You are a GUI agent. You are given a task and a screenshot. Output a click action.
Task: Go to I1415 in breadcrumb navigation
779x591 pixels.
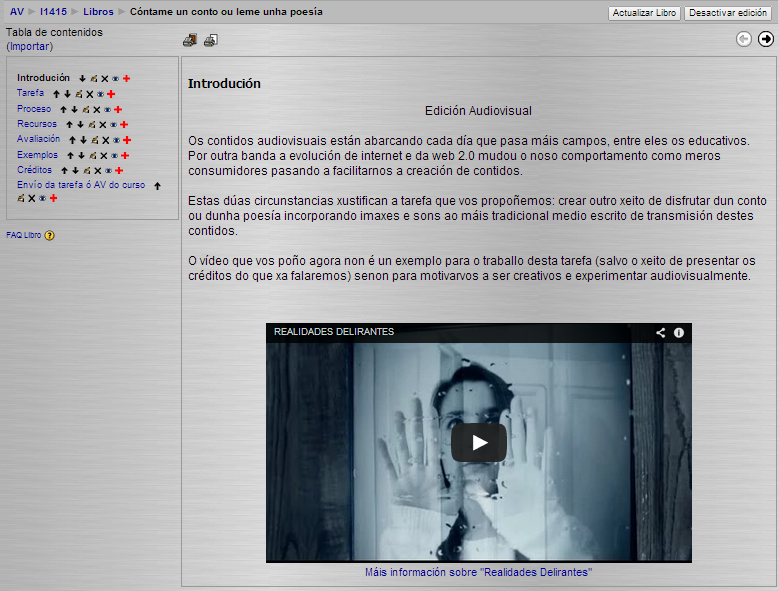click(52, 12)
